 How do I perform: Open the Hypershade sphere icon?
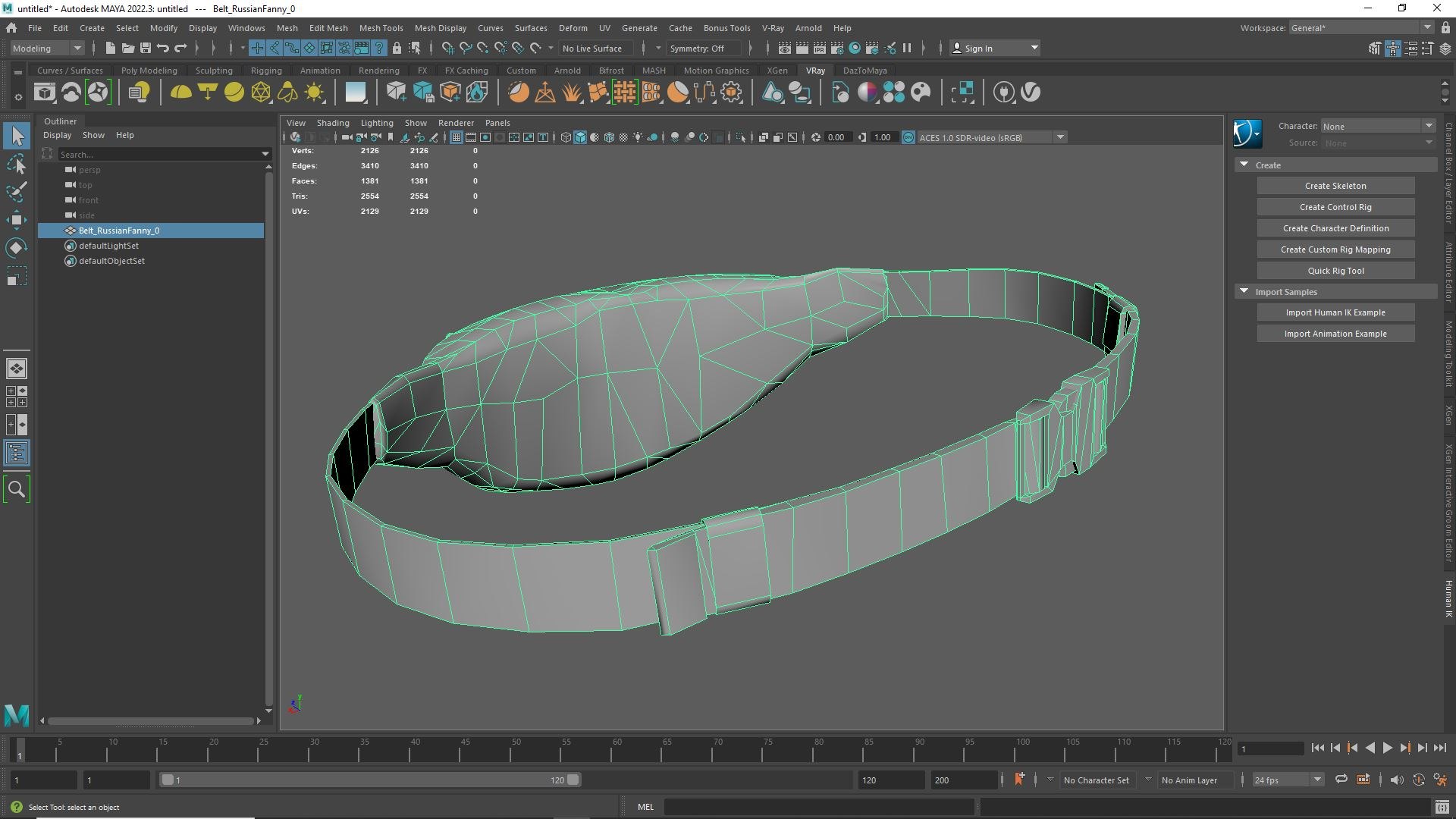coord(855,48)
